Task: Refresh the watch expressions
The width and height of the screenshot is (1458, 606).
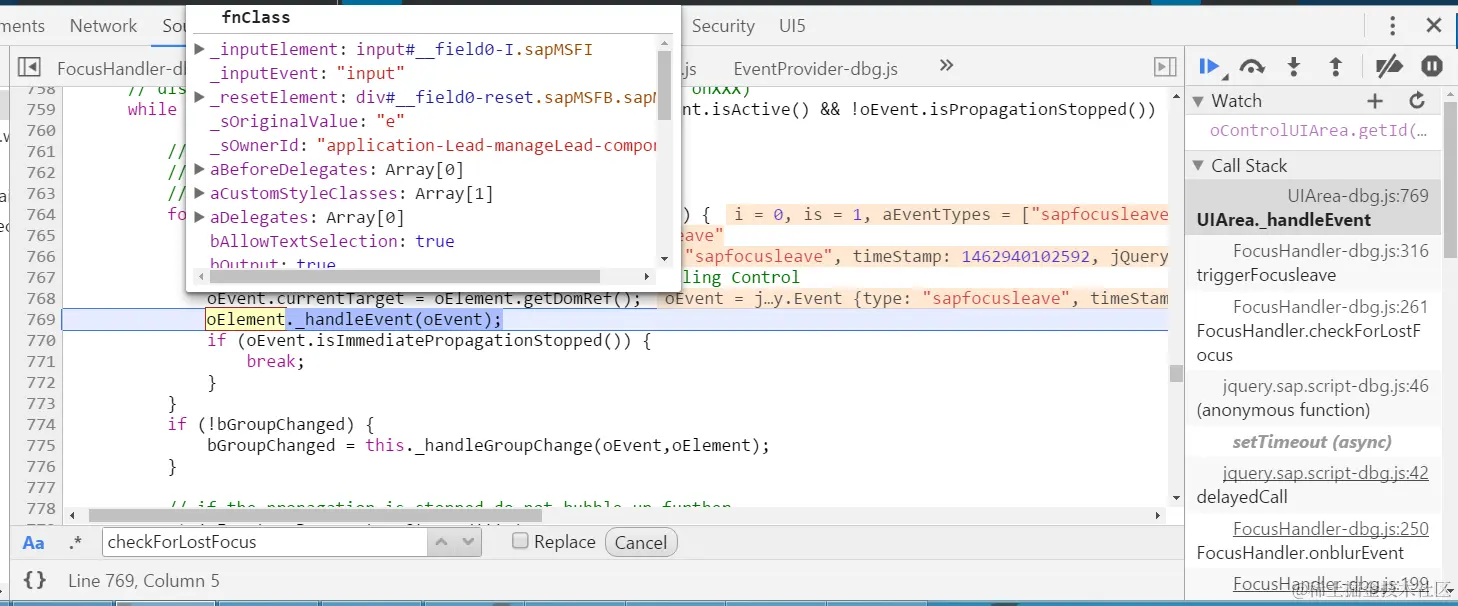Action: 1417,100
